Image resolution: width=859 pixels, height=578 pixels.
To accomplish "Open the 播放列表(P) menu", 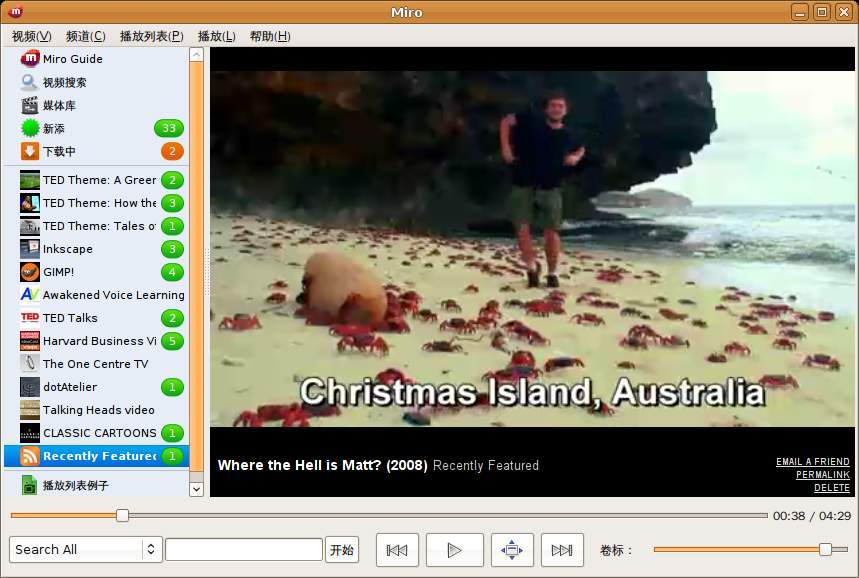I will point(152,36).
